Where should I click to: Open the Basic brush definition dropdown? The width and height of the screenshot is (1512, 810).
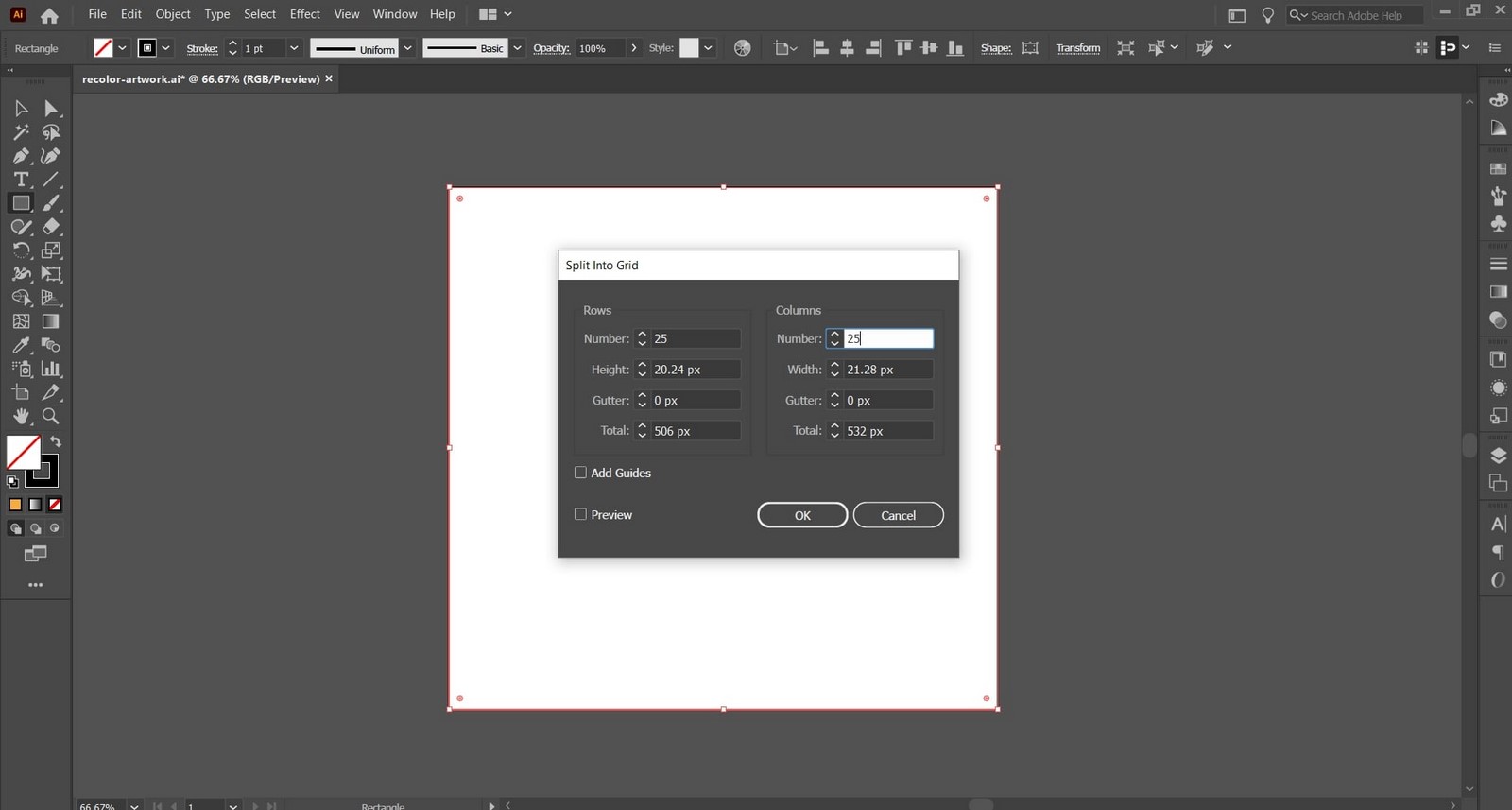click(517, 48)
